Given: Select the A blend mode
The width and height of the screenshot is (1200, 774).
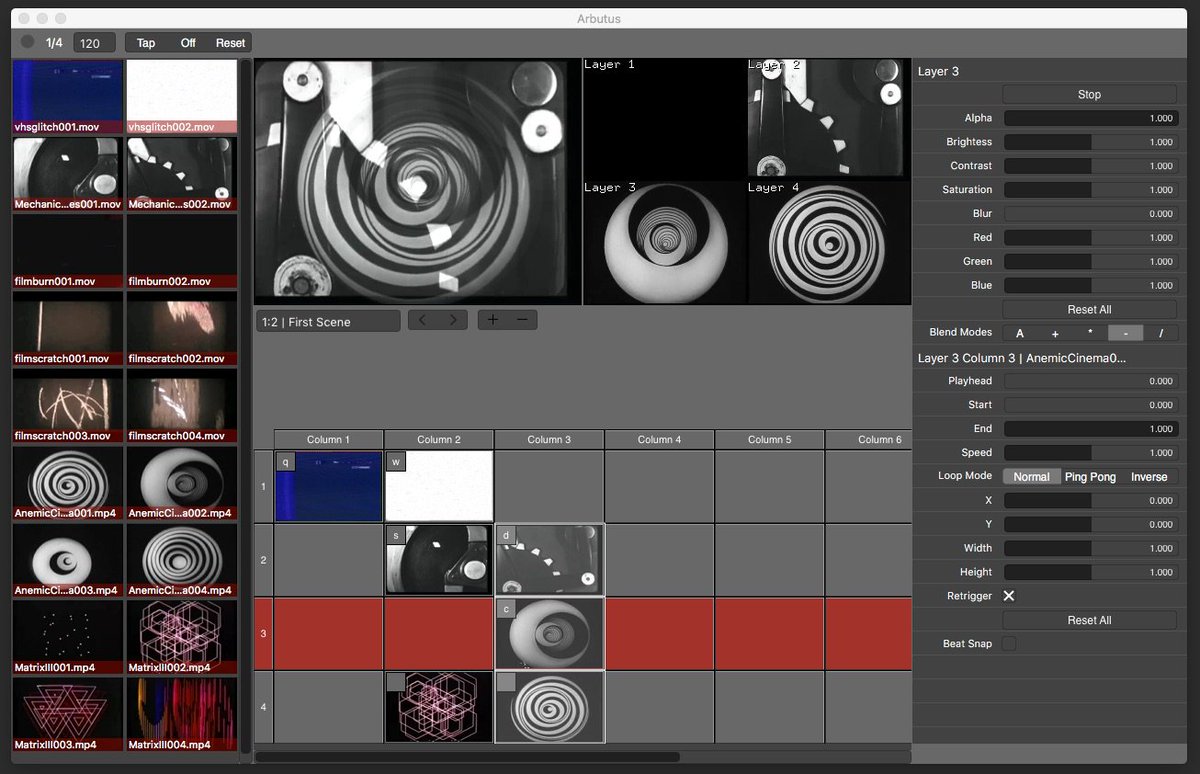Looking at the screenshot, I should coord(1020,333).
